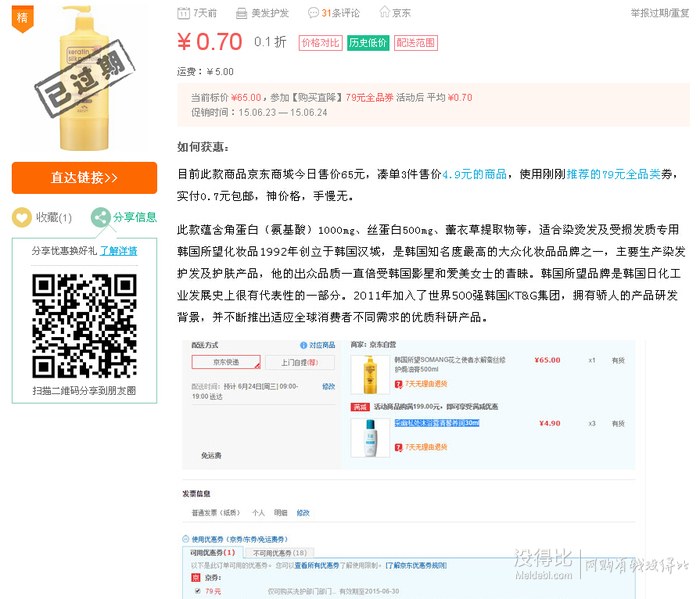Click the 韩国所望SOMANG product name
The image size is (700, 599).
450,364
